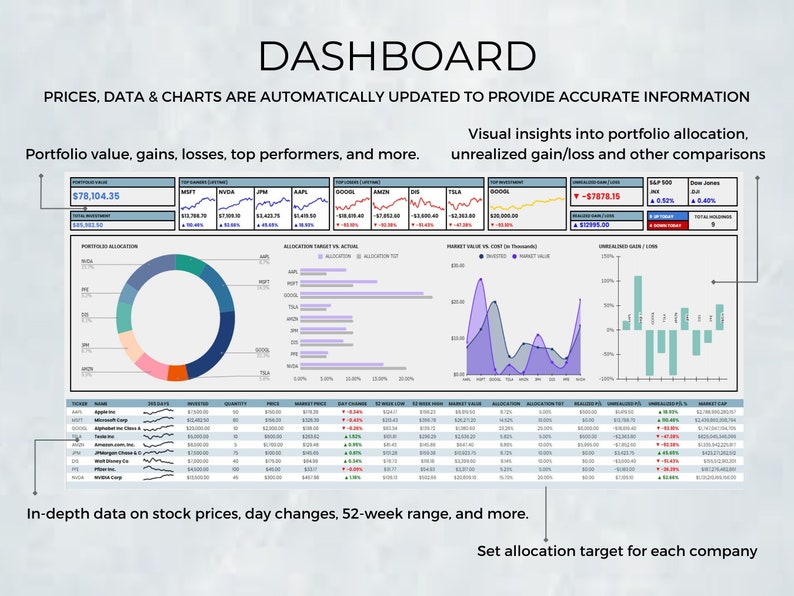The image size is (794, 596).
Task: Open the MSFT top gainer sparkline card
Action: coord(198,209)
